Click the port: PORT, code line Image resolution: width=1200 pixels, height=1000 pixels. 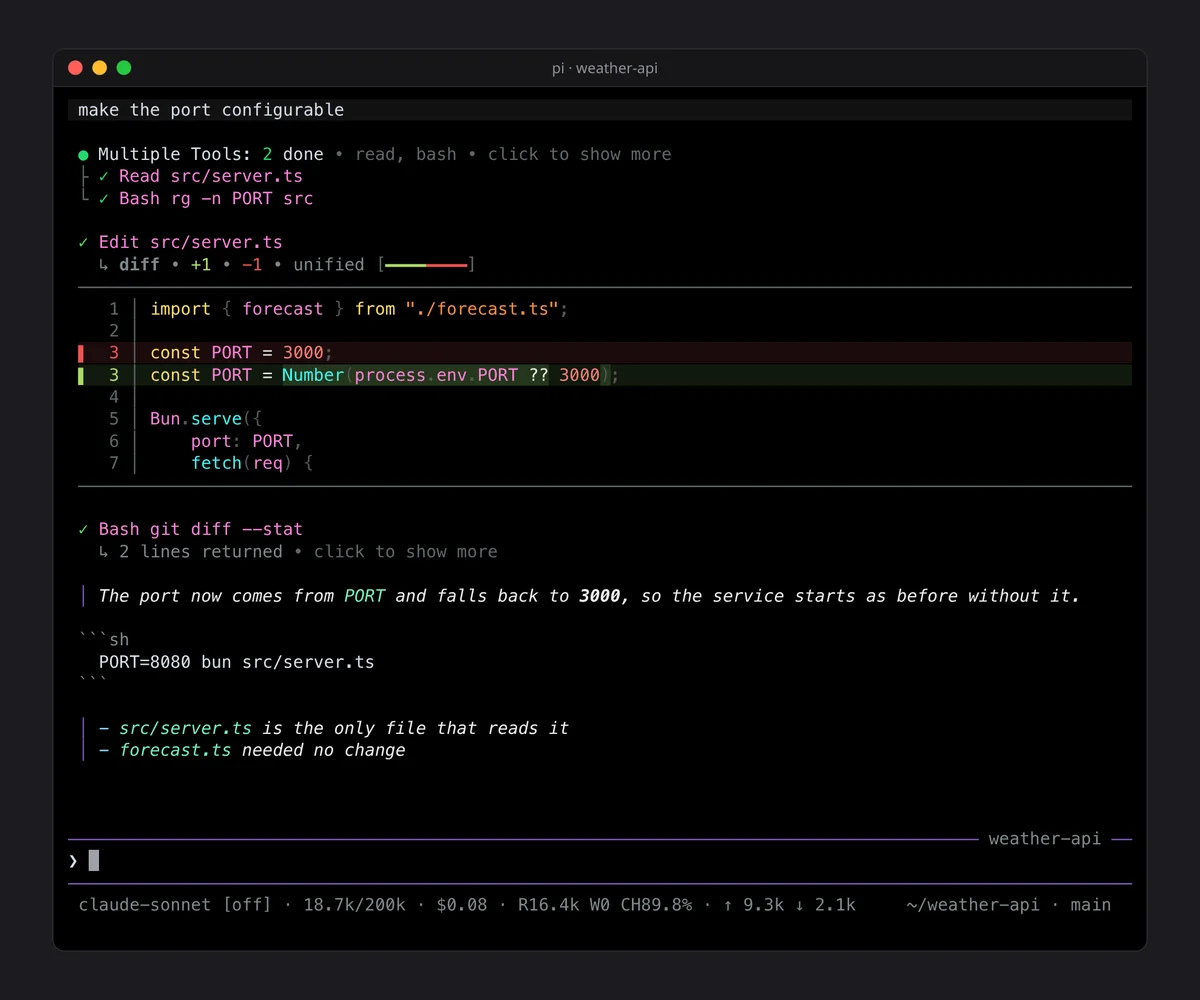247,441
